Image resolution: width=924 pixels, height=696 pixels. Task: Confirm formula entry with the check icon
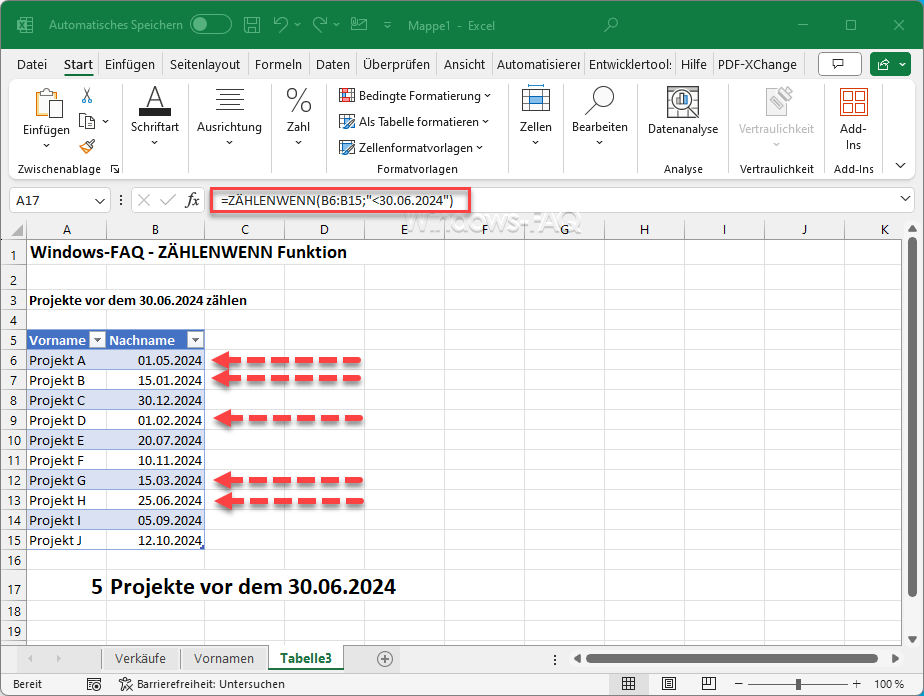(x=168, y=200)
